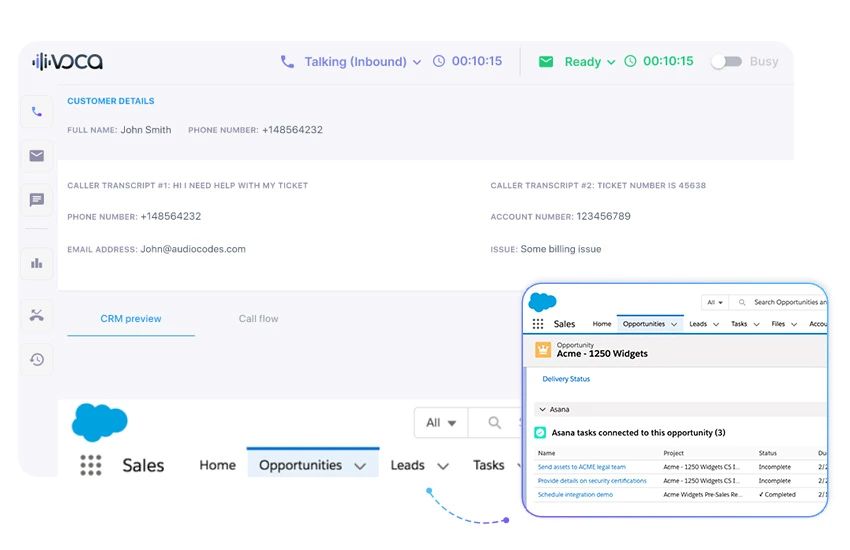
Task: Open the Delivery Status link
Action: click(x=566, y=379)
